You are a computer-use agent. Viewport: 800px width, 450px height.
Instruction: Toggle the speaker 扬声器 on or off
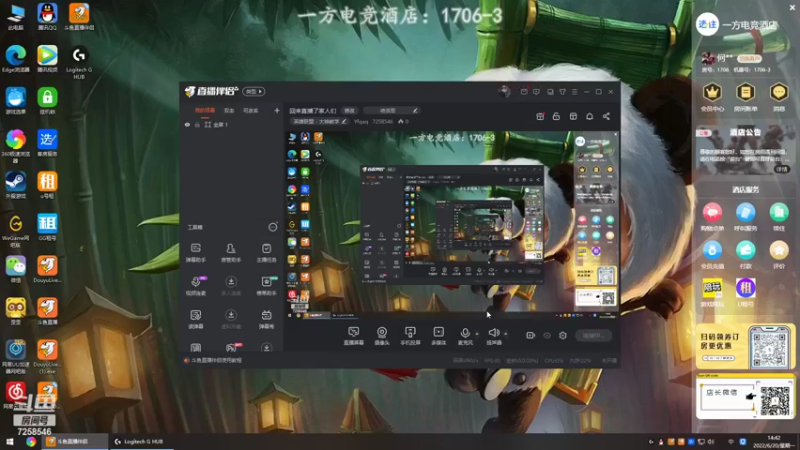[x=493, y=336]
